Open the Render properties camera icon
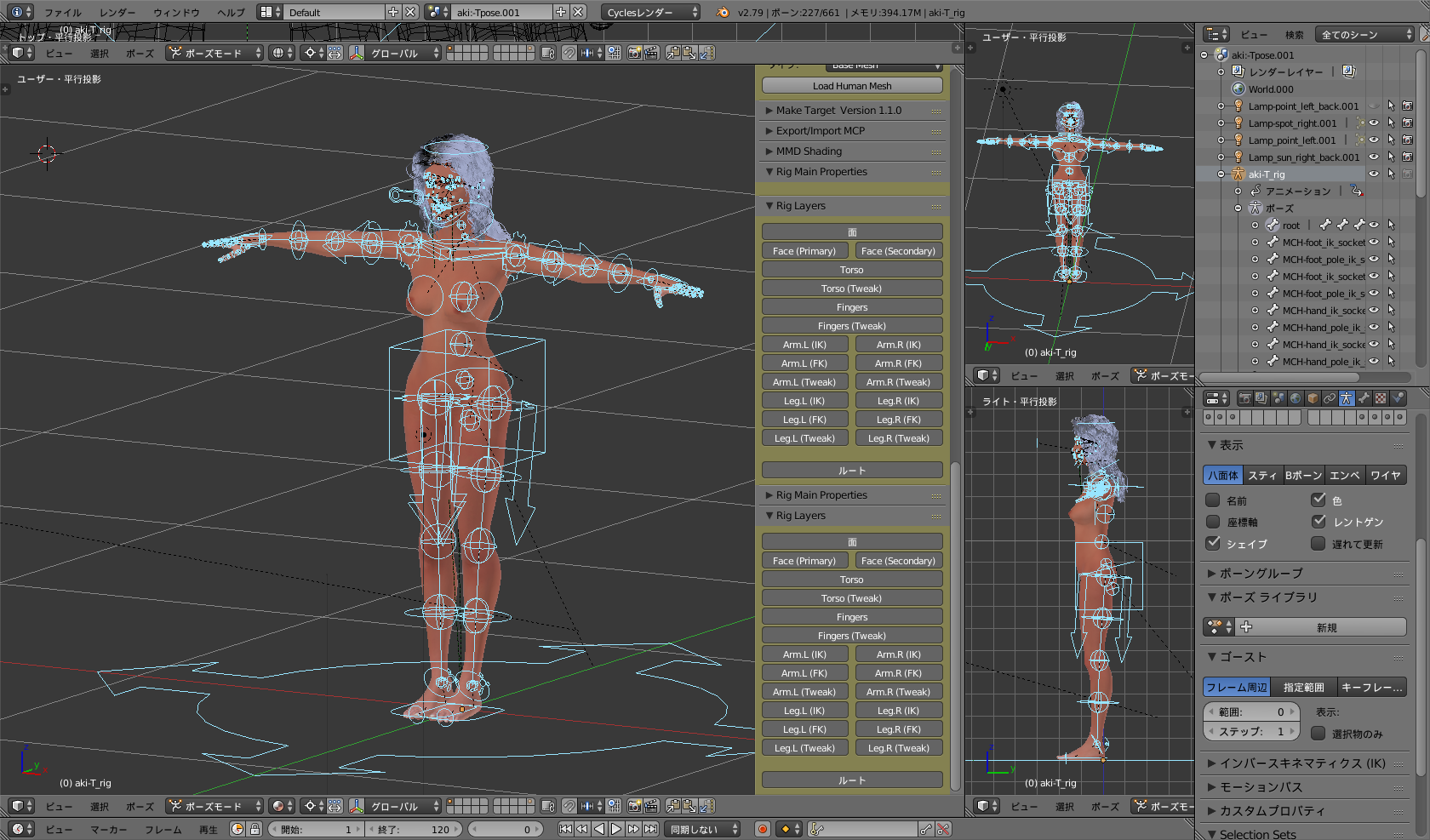The image size is (1430, 840). 1244,398
